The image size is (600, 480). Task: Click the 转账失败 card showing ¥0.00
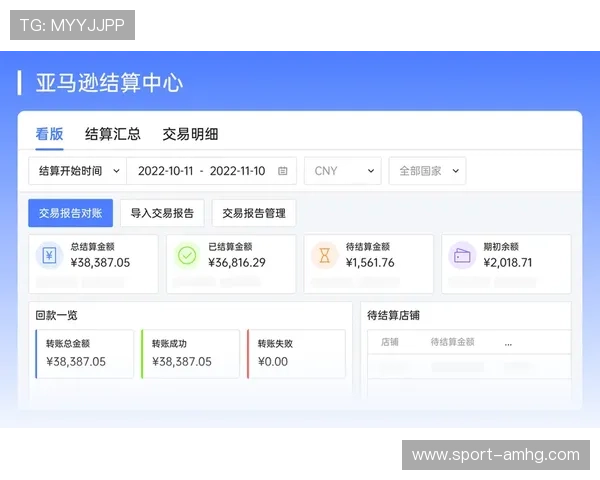pos(297,354)
